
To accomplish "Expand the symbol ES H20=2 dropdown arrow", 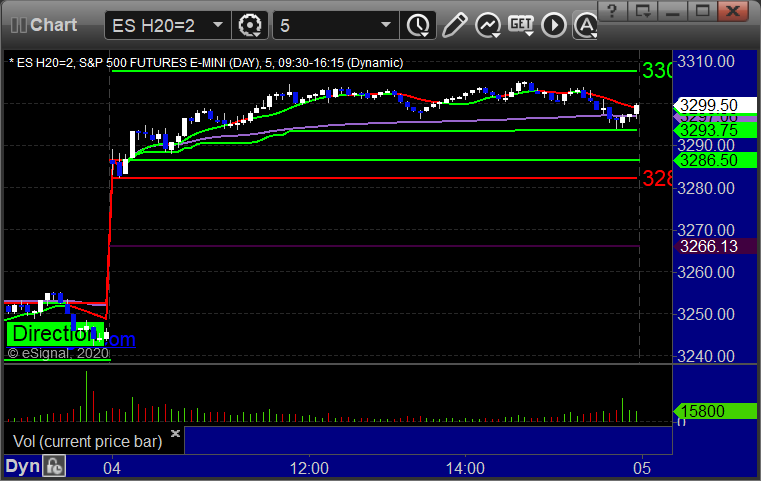I will 218,25.
